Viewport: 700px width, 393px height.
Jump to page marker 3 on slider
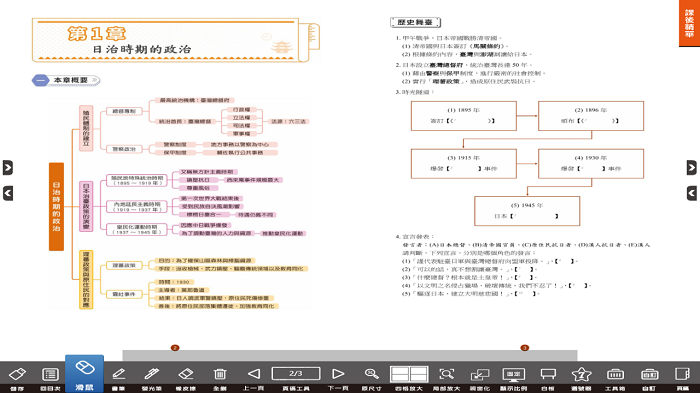[x=525, y=347]
